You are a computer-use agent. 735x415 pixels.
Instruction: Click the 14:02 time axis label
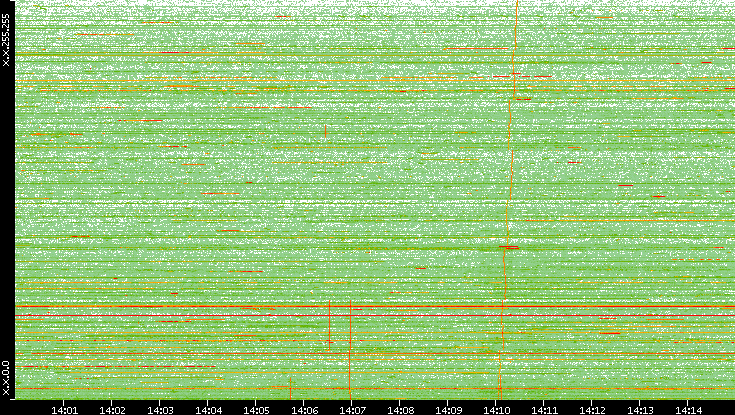(x=112, y=410)
